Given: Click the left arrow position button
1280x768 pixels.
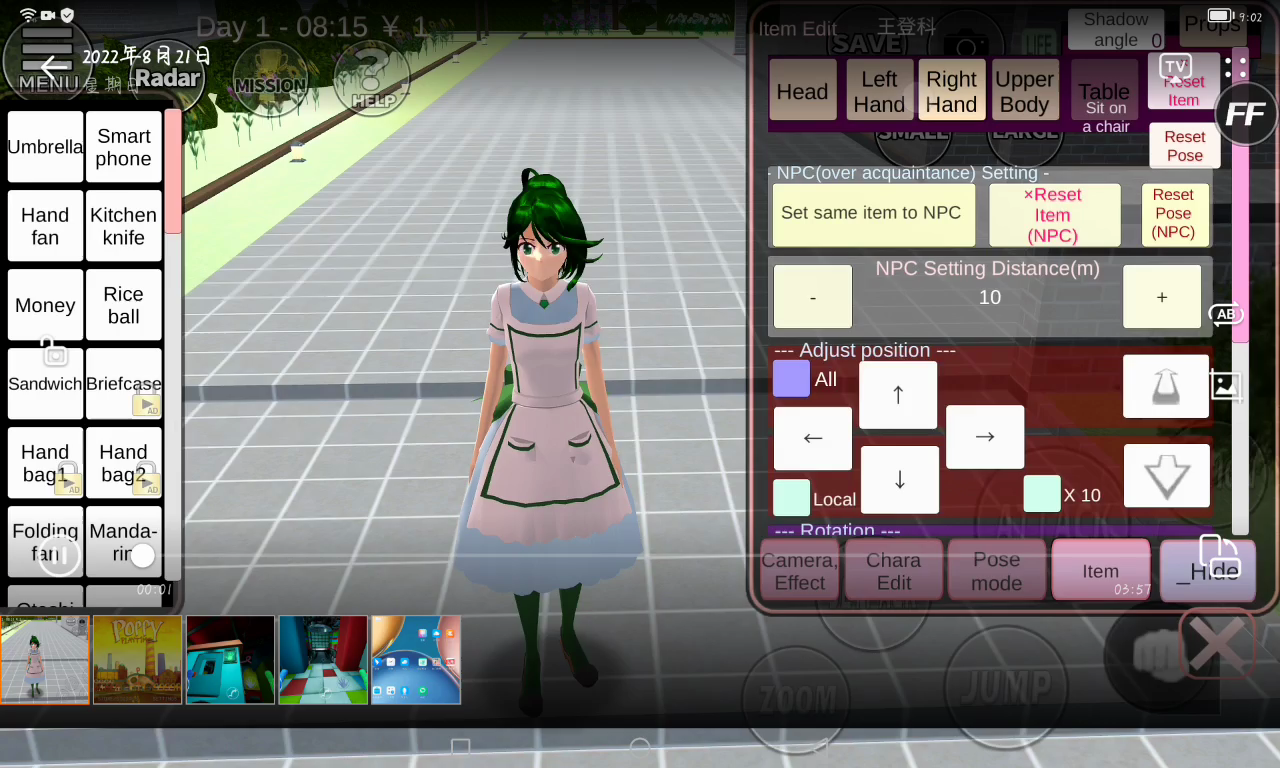Looking at the screenshot, I should tap(813, 438).
